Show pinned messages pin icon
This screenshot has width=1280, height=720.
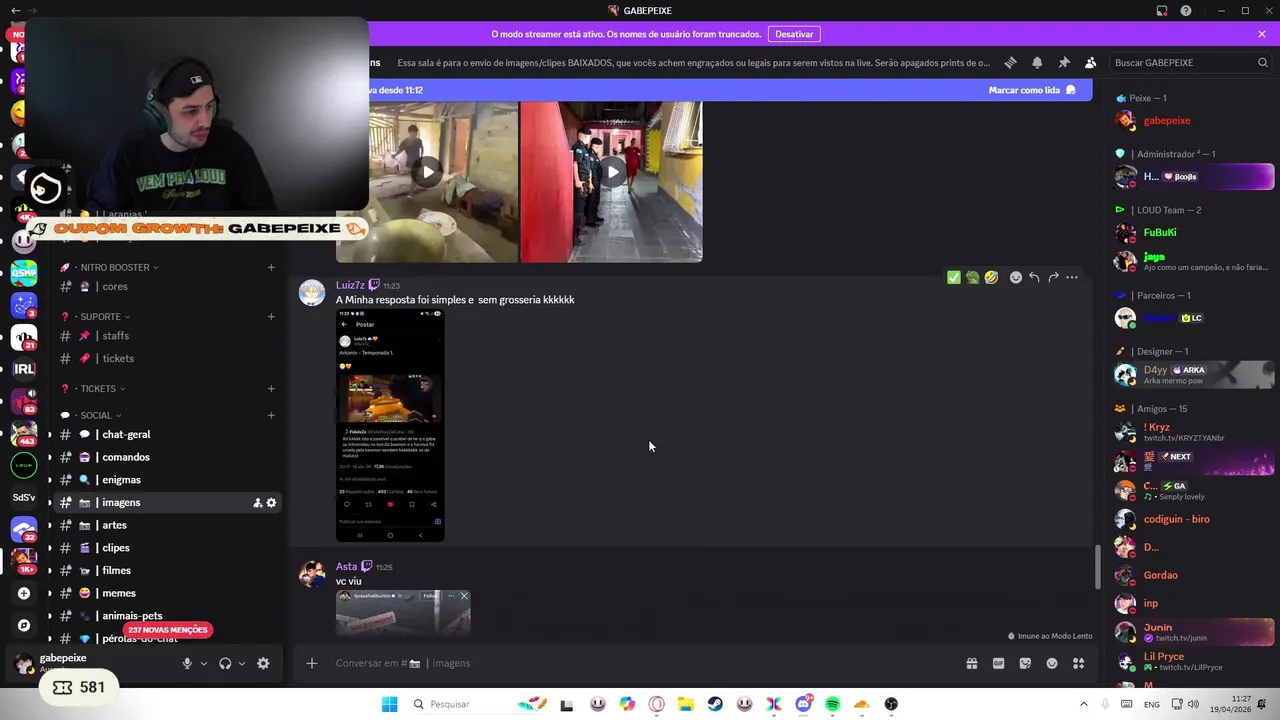1064,62
